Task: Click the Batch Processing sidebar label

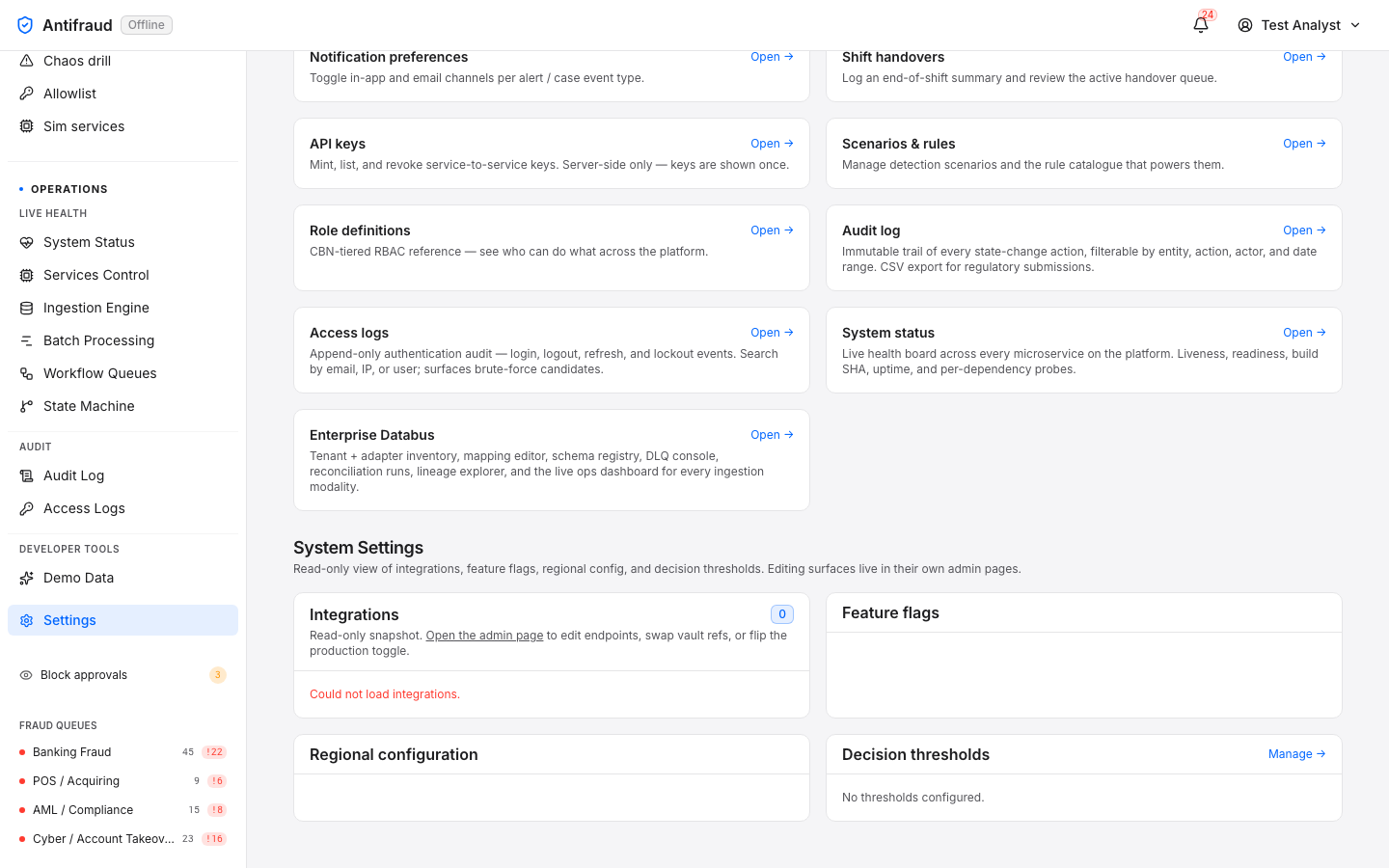Action: pos(98,340)
